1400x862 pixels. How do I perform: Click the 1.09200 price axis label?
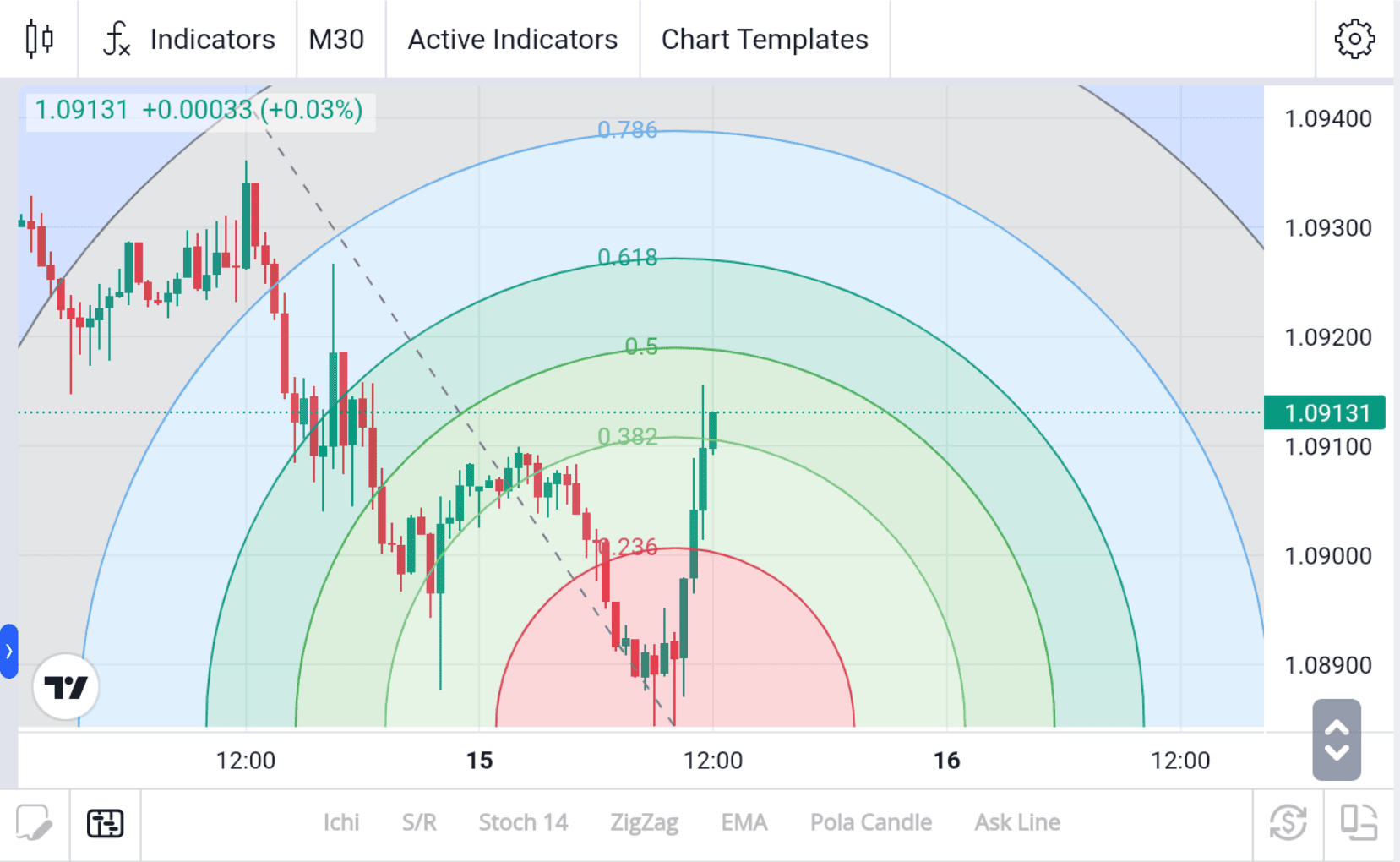[x=1328, y=337]
